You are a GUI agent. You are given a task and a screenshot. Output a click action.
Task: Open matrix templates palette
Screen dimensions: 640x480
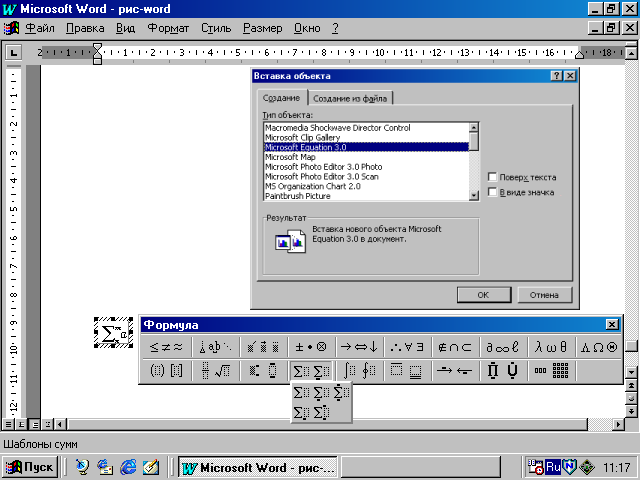pyautogui.click(x=551, y=371)
